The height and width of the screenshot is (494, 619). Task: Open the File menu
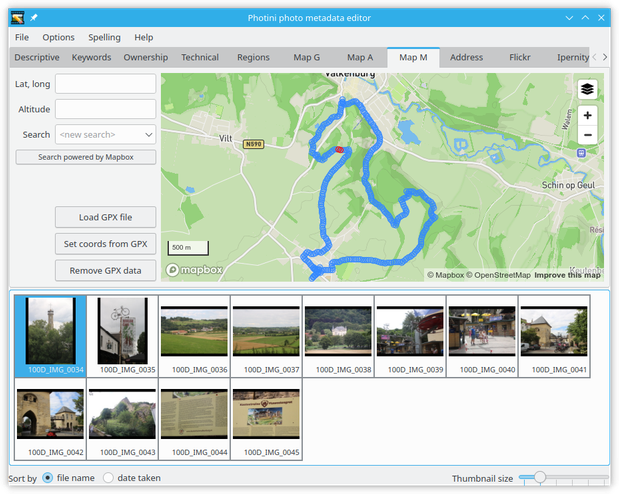coord(22,38)
